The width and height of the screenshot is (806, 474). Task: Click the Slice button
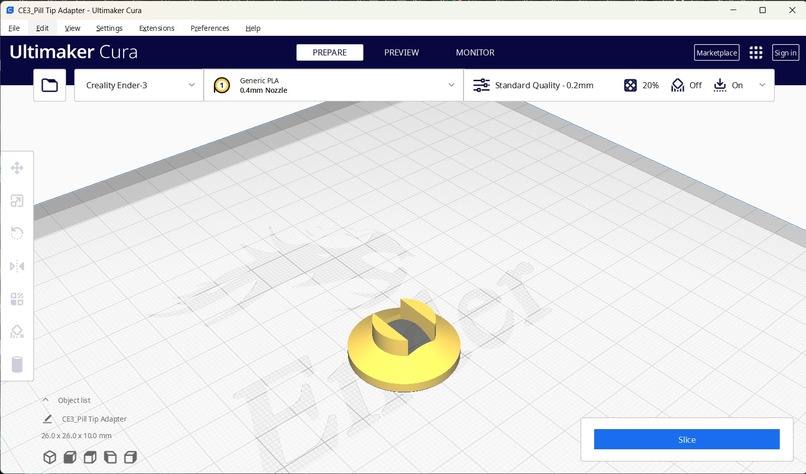687,440
